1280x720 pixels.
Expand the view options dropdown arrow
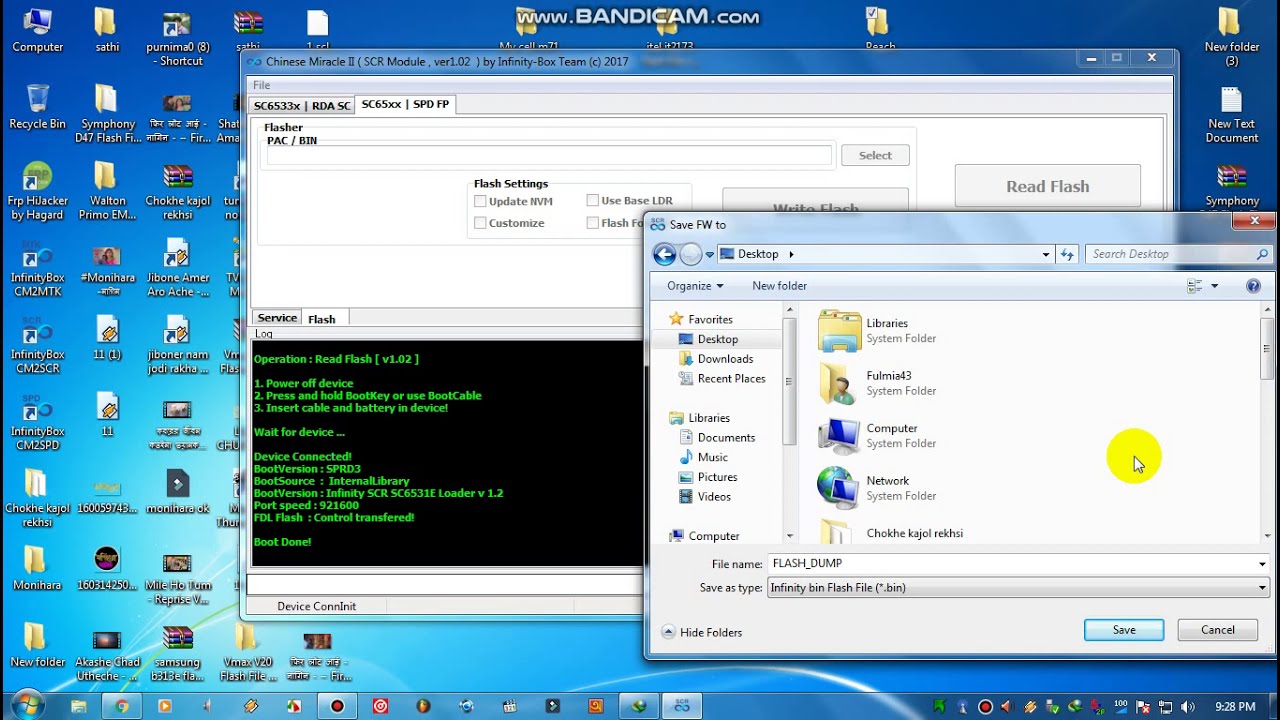1214,286
